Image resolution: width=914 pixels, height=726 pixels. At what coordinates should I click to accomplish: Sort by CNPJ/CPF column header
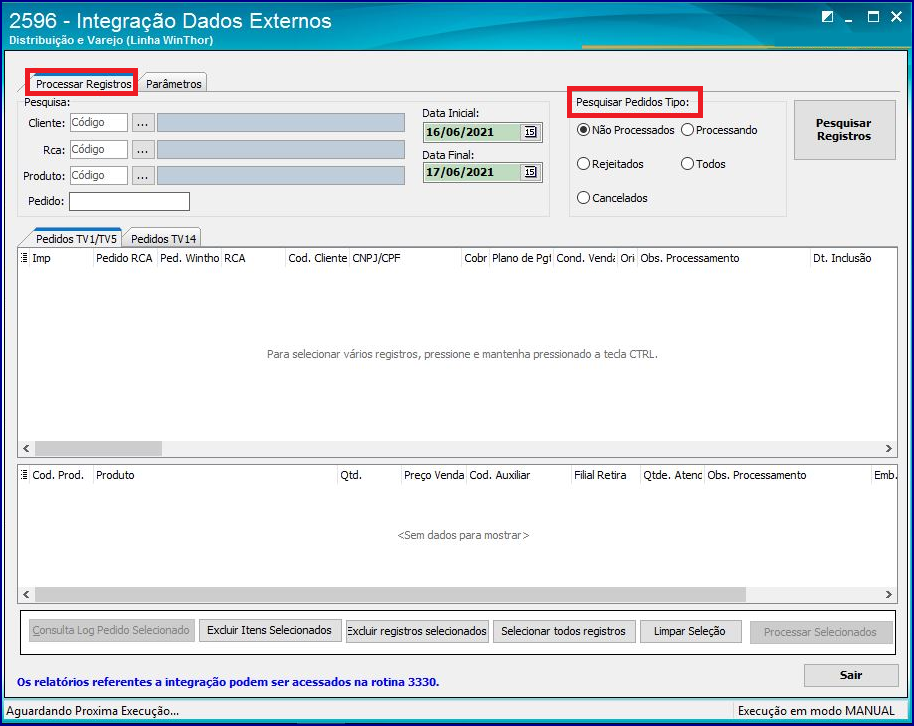coord(406,258)
